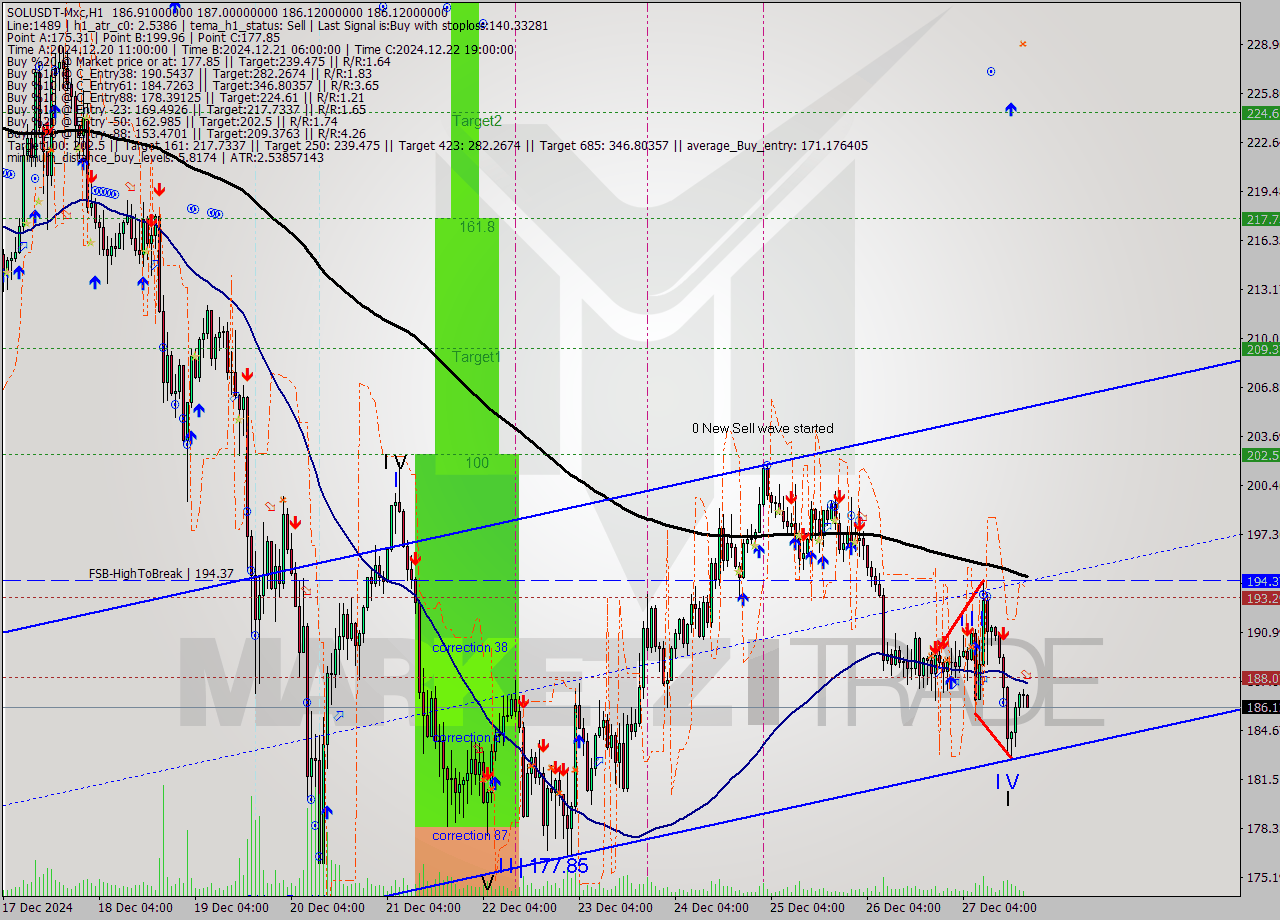This screenshot has height=920, width=1280.
Task: Select the 161.8 Fibonacci level label
Action: pyautogui.click(x=477, y=227)
